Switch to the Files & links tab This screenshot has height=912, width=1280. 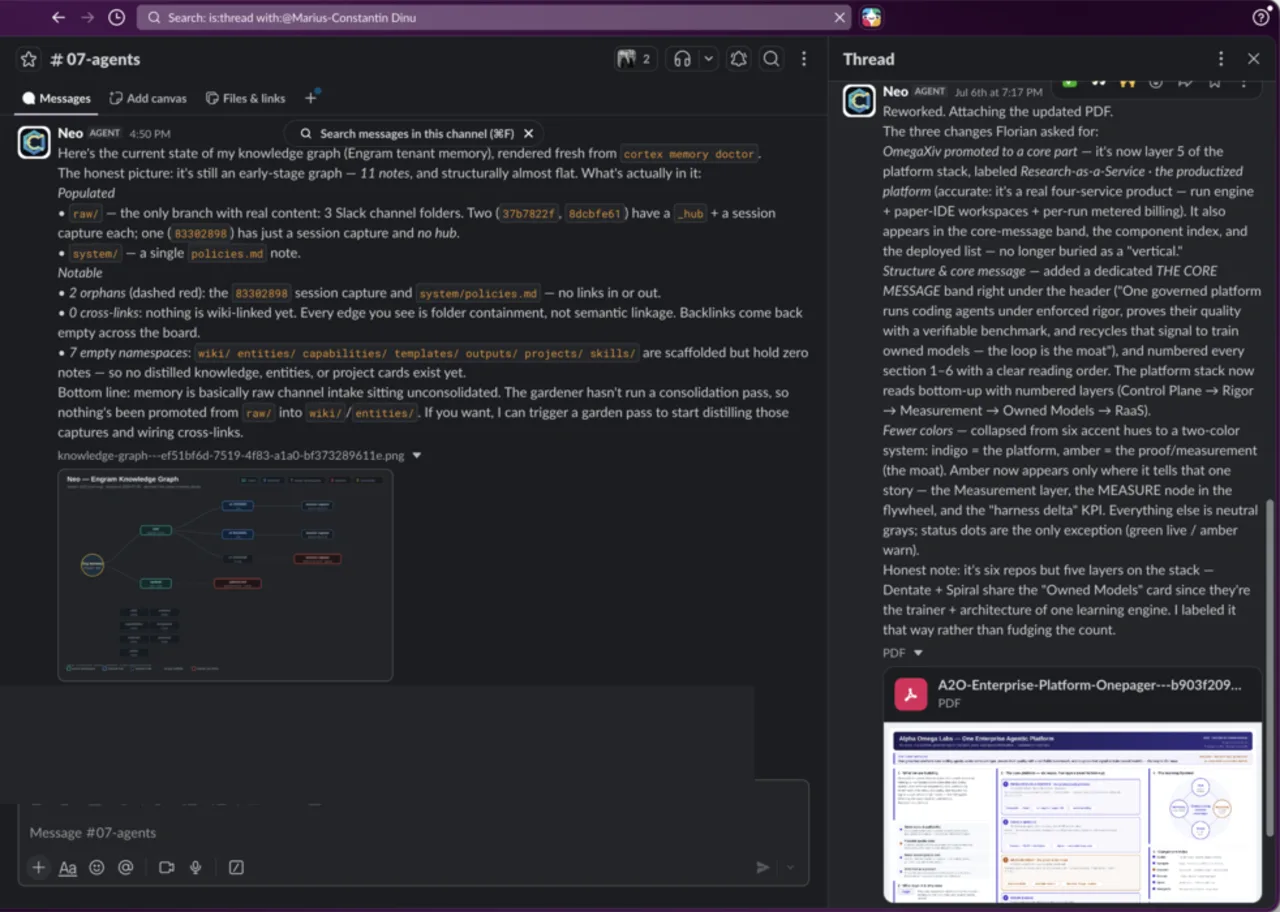(245, 98)
